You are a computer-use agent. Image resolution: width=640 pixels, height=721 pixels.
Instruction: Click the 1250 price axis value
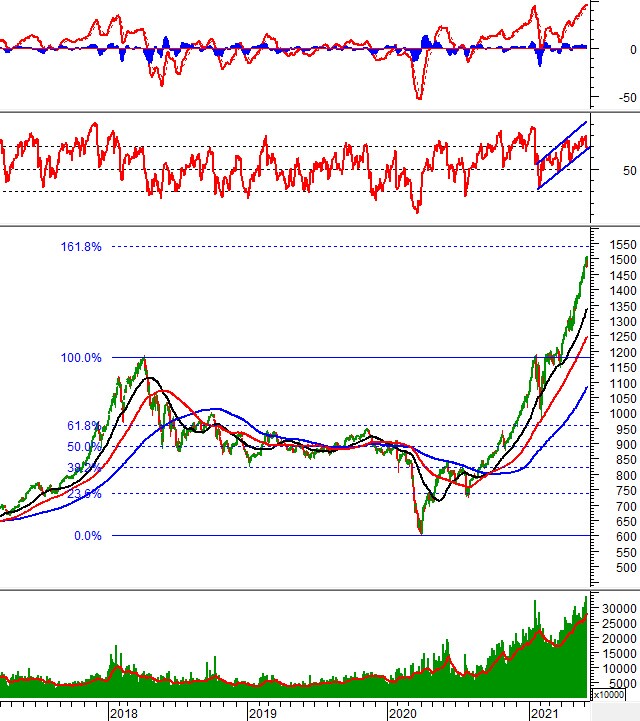coord(623,337)
